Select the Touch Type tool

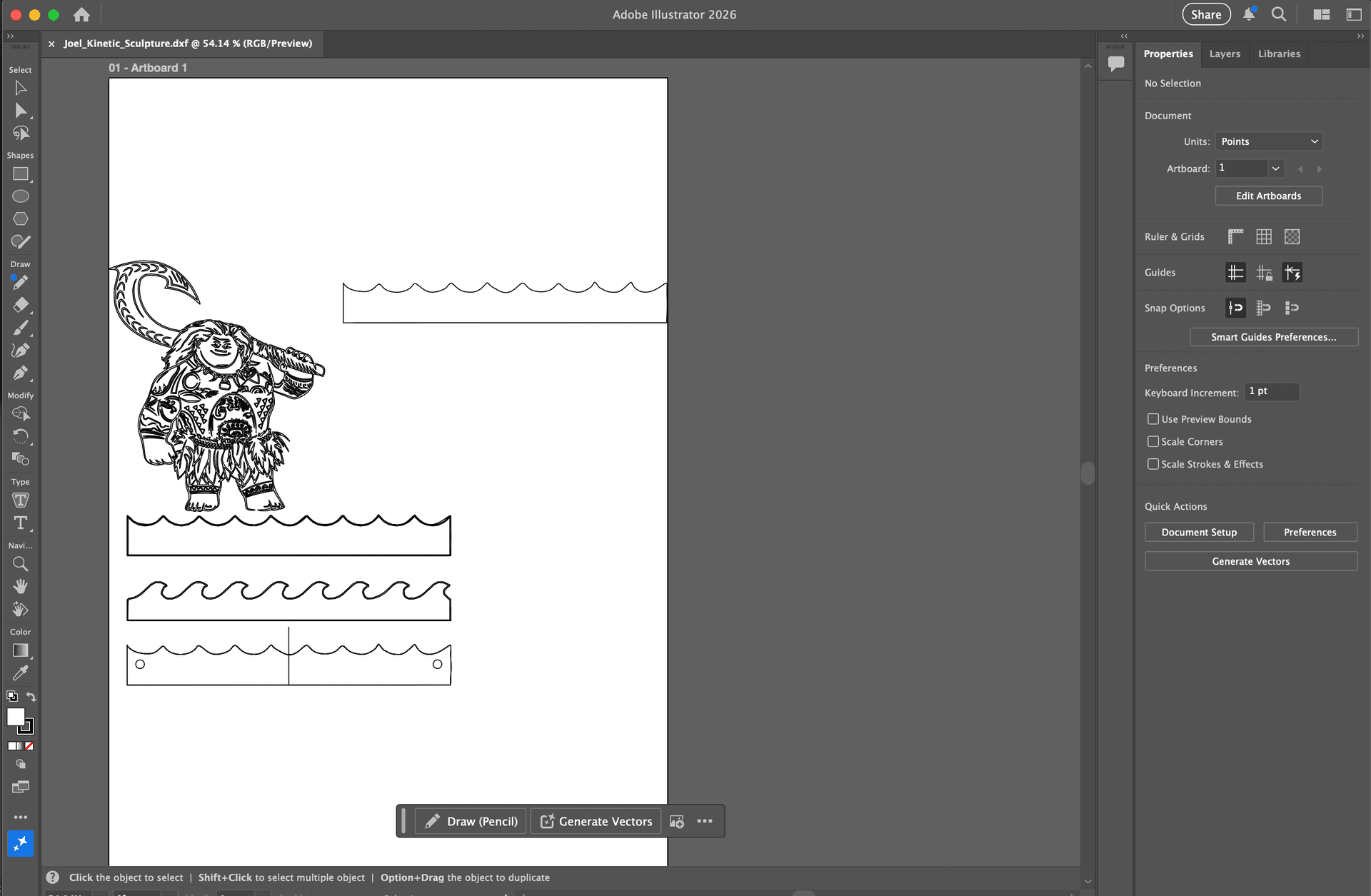point(21,500)
